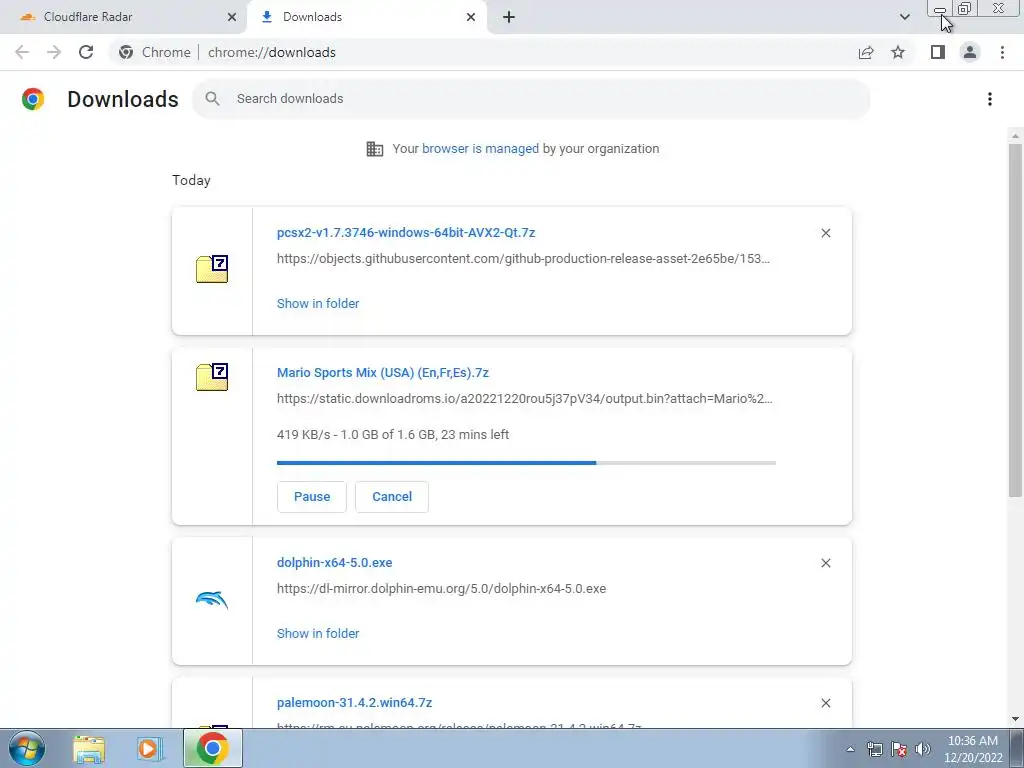
Task: Click the Mario Sports Mix file link
Action: pyautogui.click(x=383, y=373)
